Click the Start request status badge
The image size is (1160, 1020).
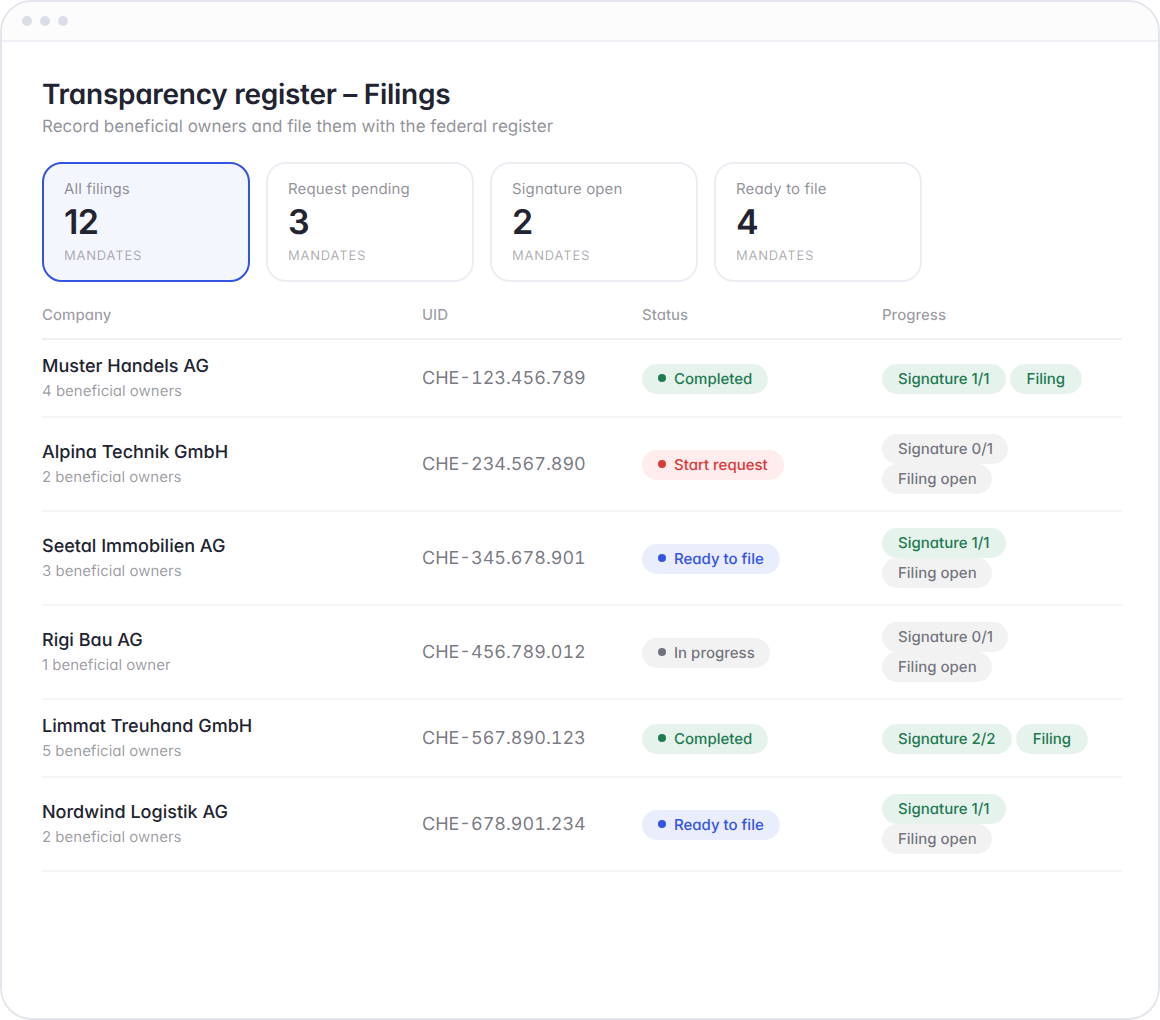point(712,465)
